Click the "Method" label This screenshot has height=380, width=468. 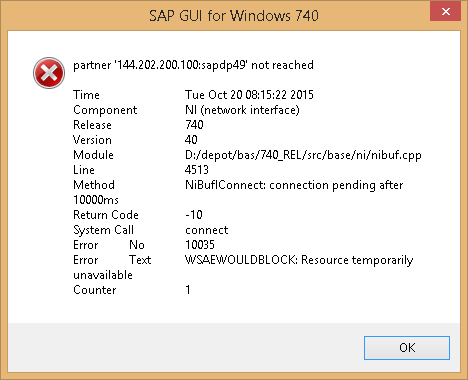[94, 185]
